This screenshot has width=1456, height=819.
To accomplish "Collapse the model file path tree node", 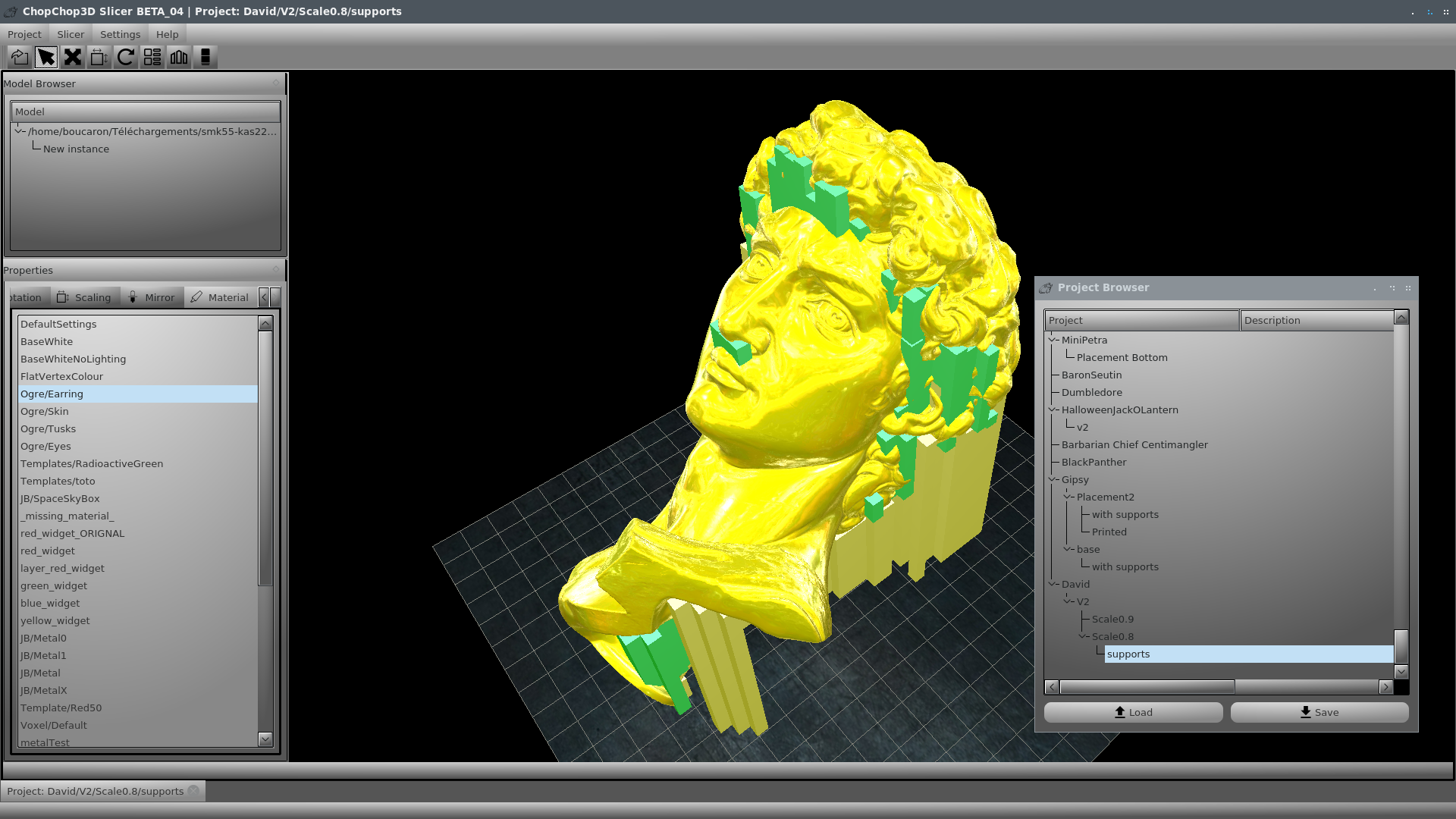I will tap(19, 131).
